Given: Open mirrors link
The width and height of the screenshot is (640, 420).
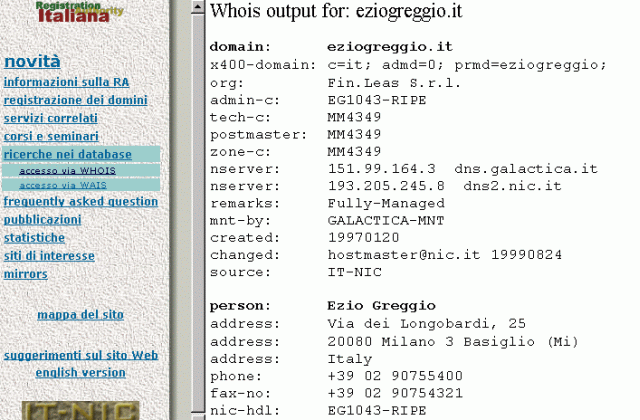Looking at the screenshot, I should pyautogui.click(x=26, y=274).
